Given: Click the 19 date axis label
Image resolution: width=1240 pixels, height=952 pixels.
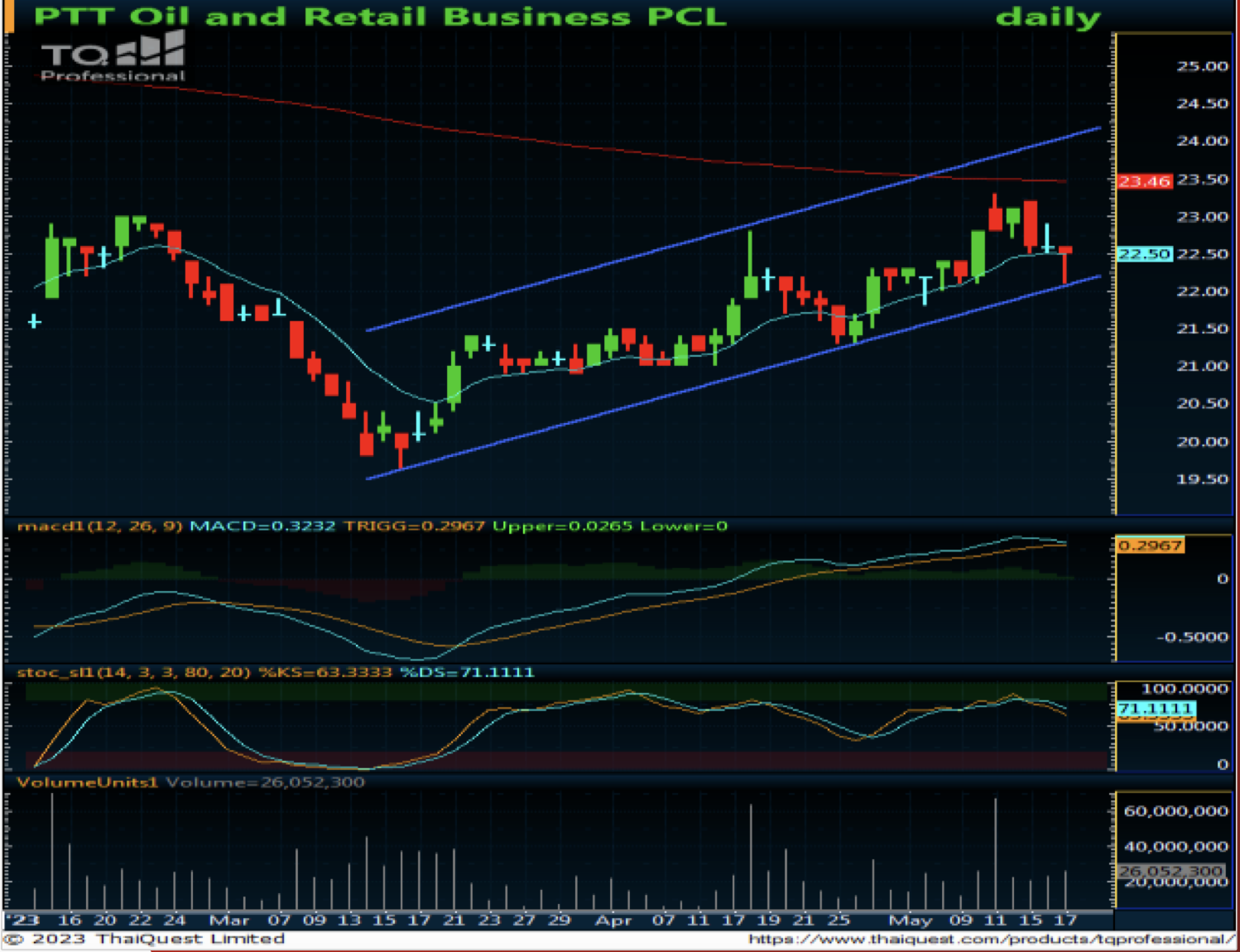Looking at the screenshot, I should [x=769, y=921].
